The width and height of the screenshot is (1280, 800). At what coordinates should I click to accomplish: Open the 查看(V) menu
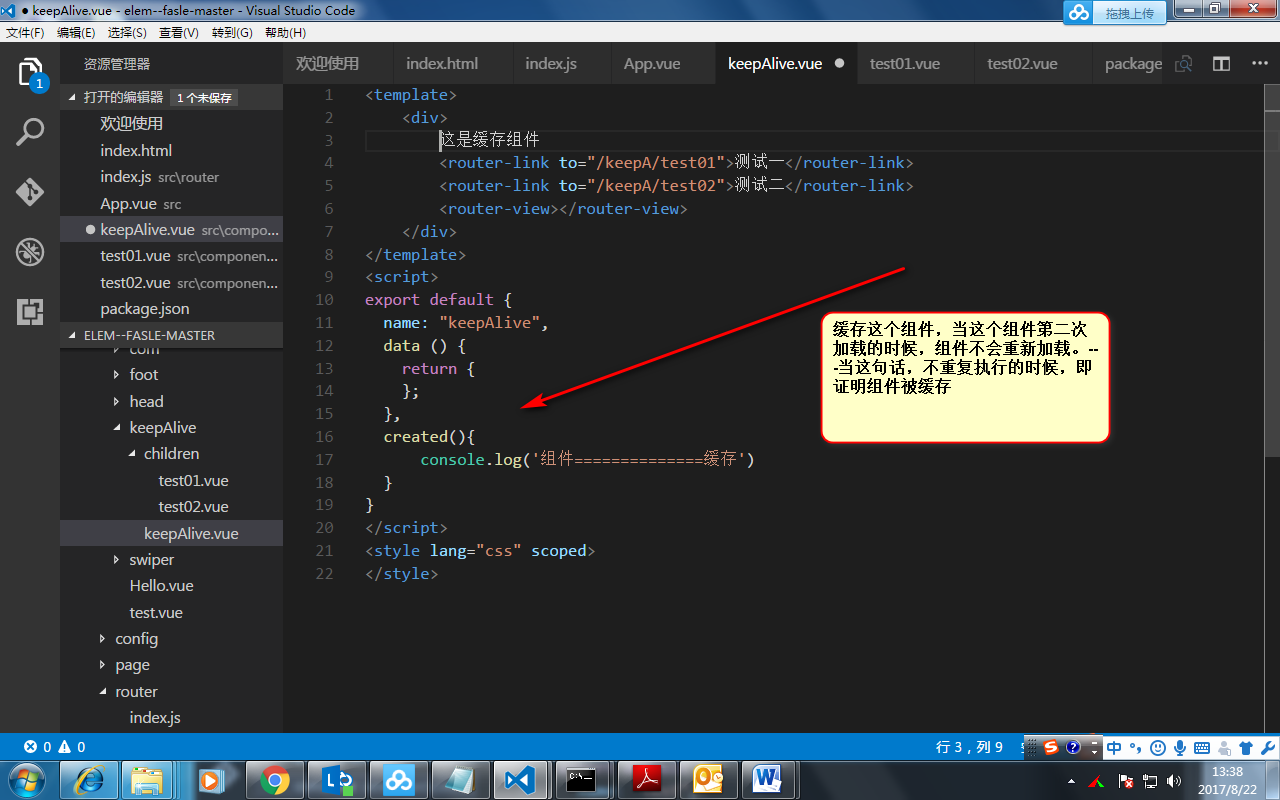pos(179,33)
